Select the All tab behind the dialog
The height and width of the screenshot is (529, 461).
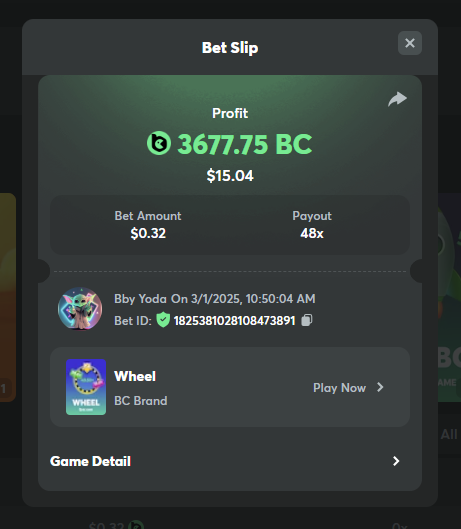449,434
